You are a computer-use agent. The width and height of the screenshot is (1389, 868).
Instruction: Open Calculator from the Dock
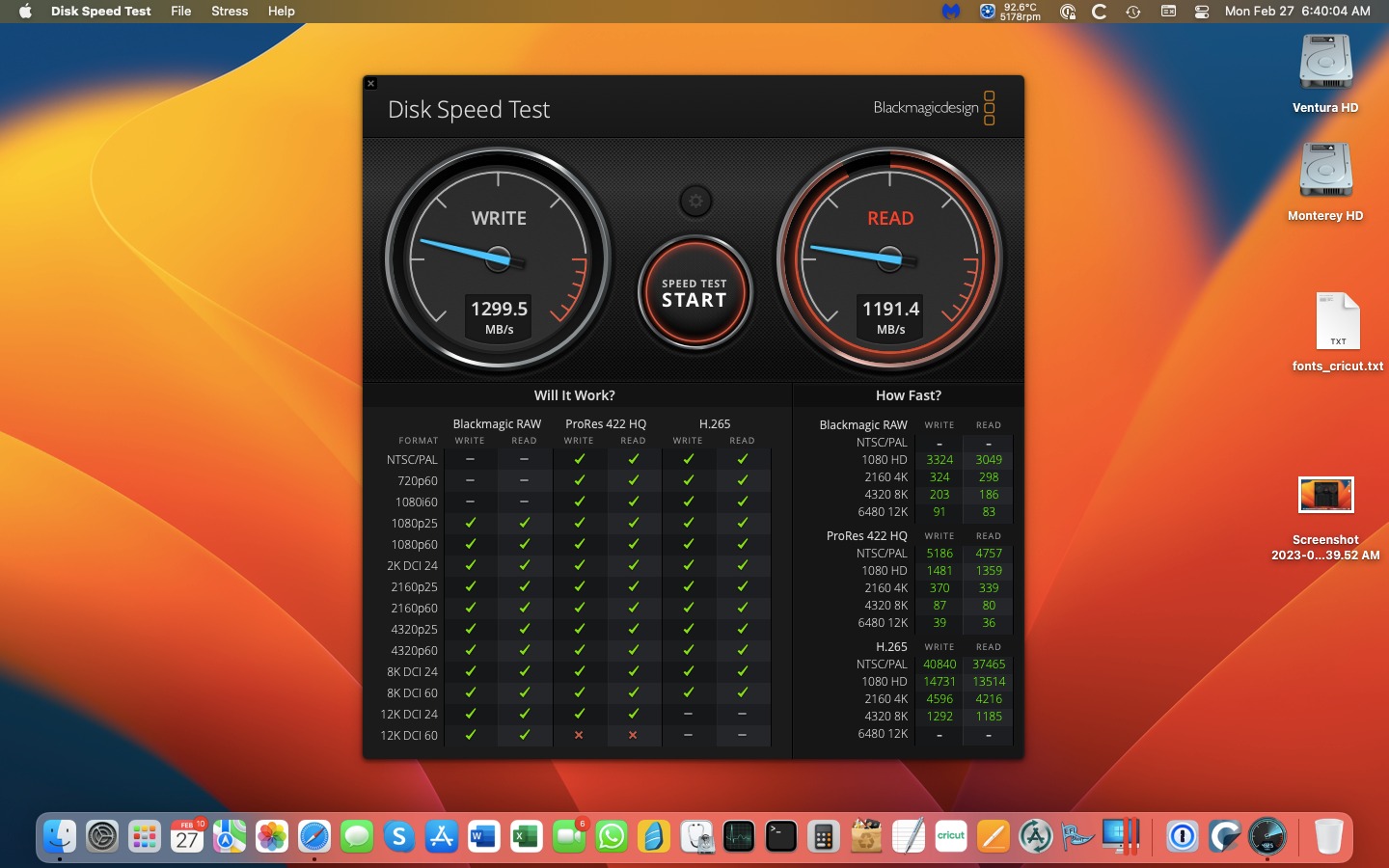tap(824, 836)
